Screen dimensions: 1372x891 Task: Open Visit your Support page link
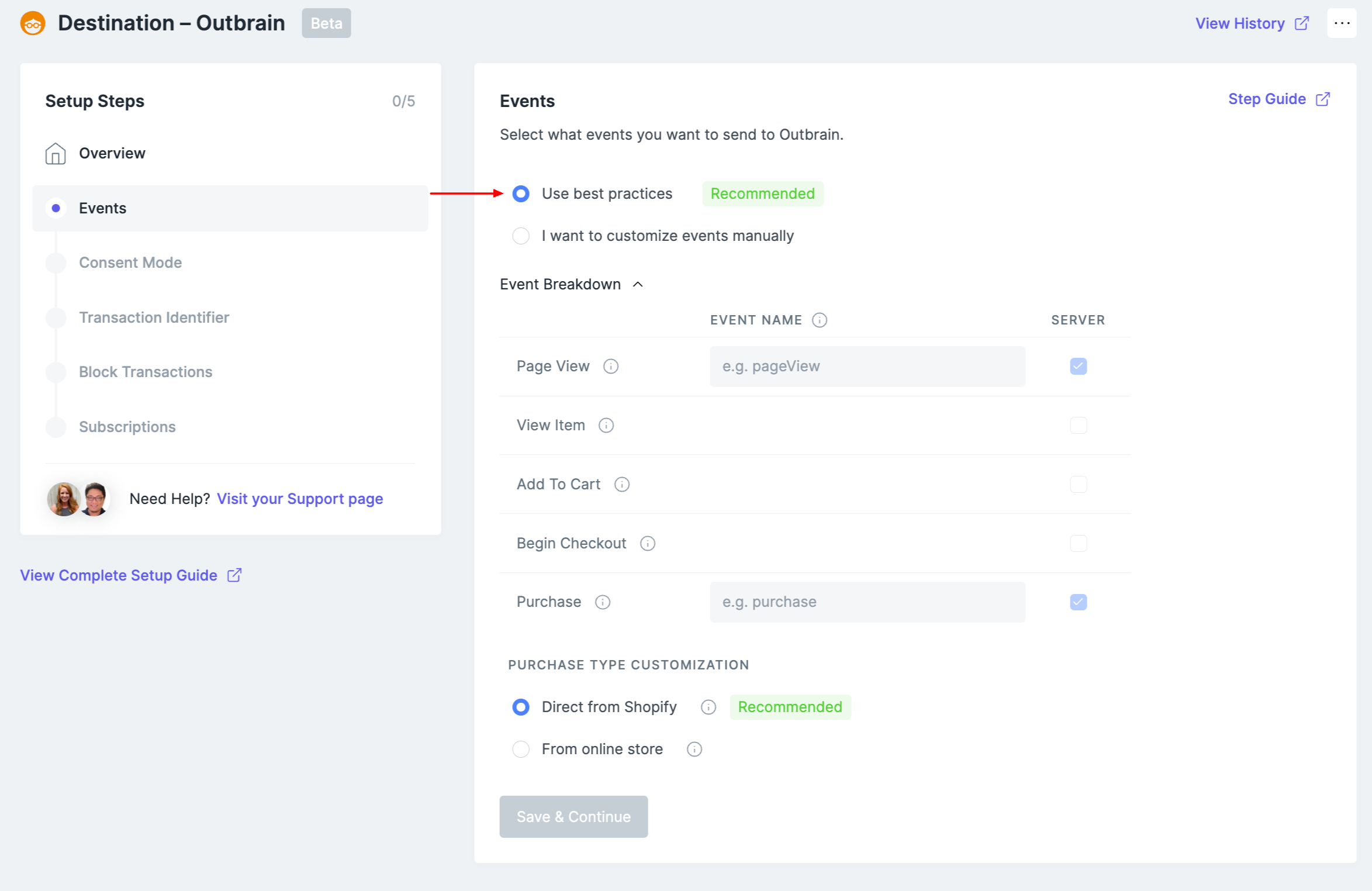(300, 499)
